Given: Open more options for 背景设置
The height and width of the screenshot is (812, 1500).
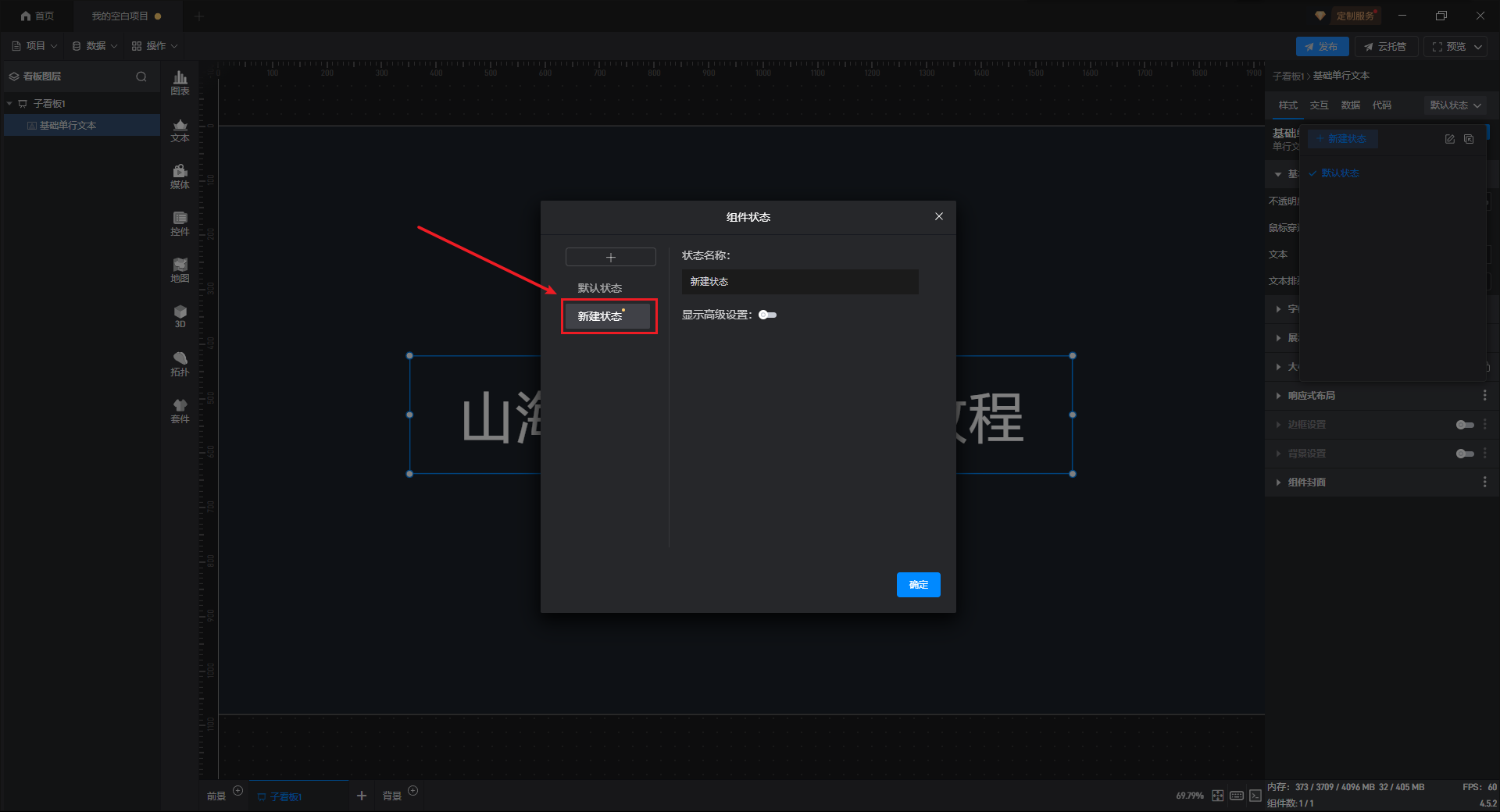Looking at the screenshot, I should 1485,454.
